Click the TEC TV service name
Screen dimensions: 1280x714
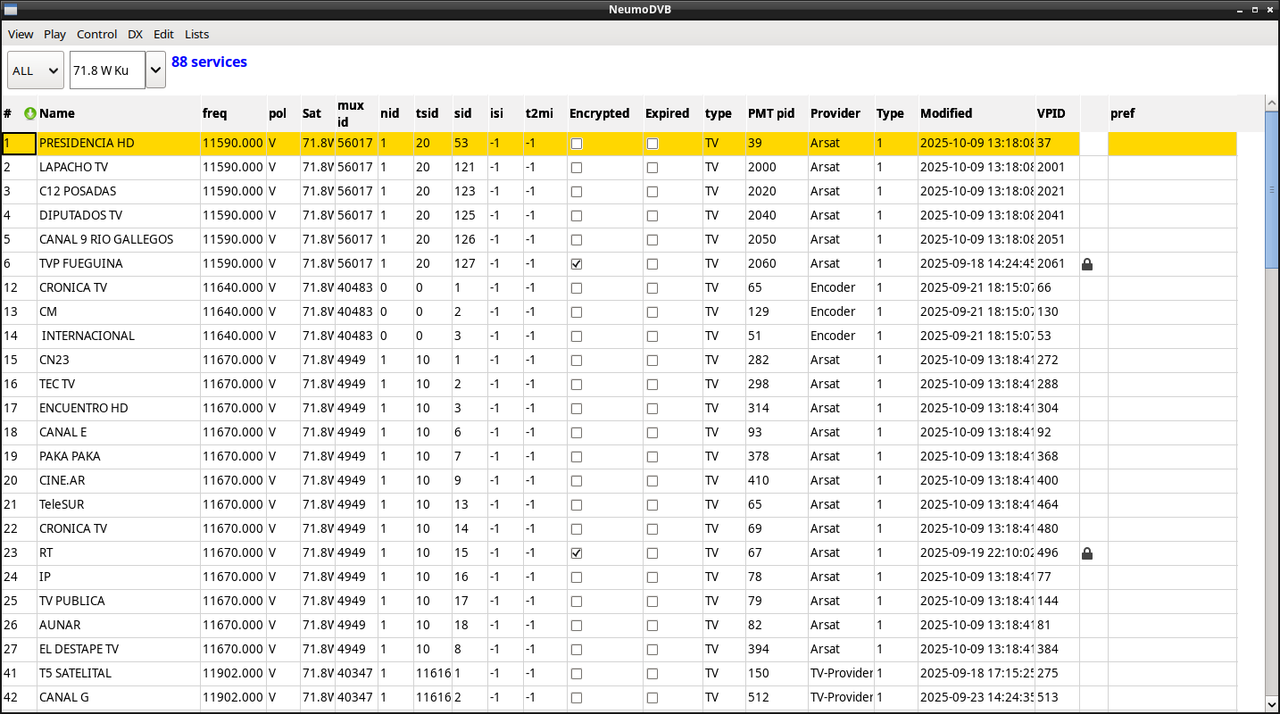click(x=57, y=384)
